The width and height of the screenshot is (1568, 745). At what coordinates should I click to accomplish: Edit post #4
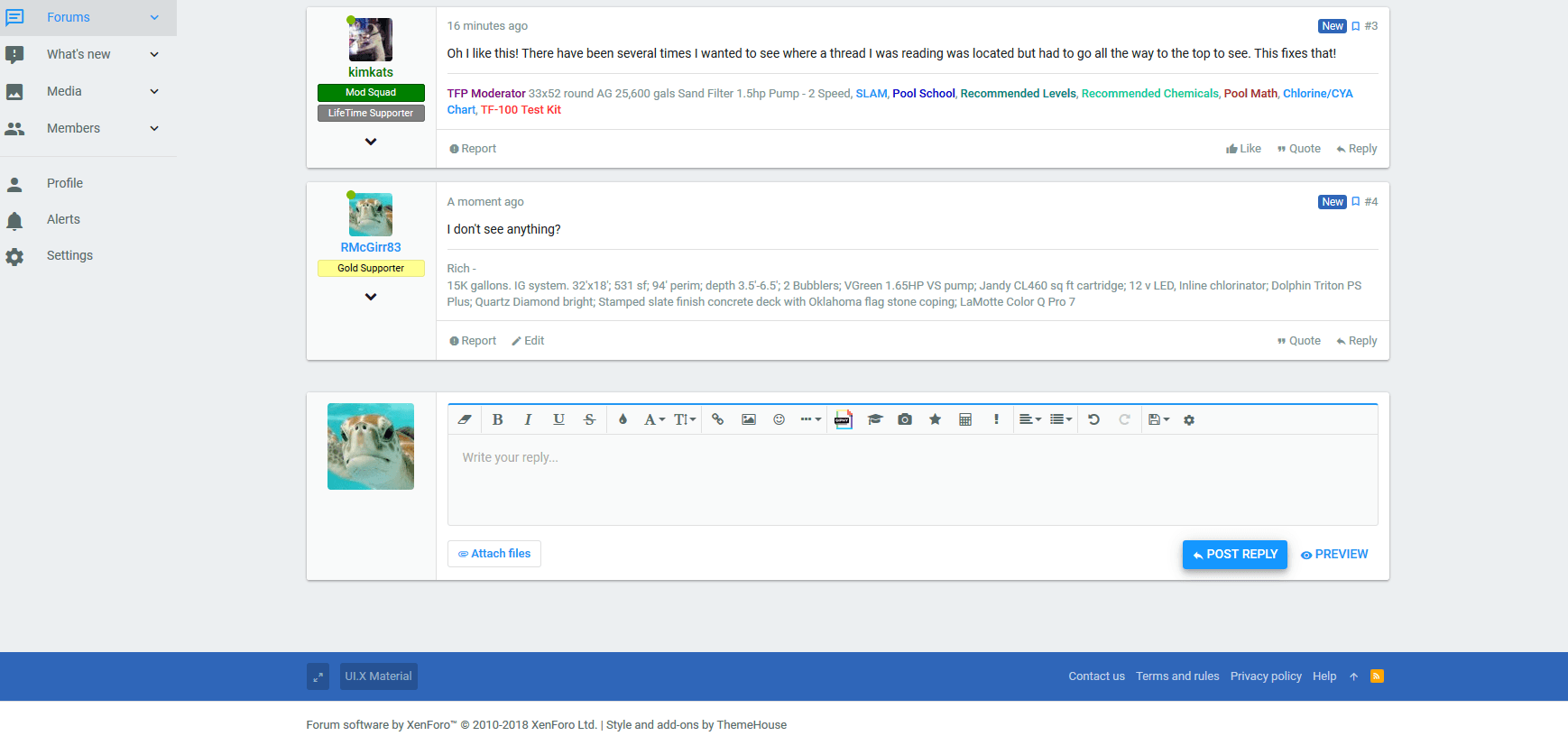click(x=528, y=341)
